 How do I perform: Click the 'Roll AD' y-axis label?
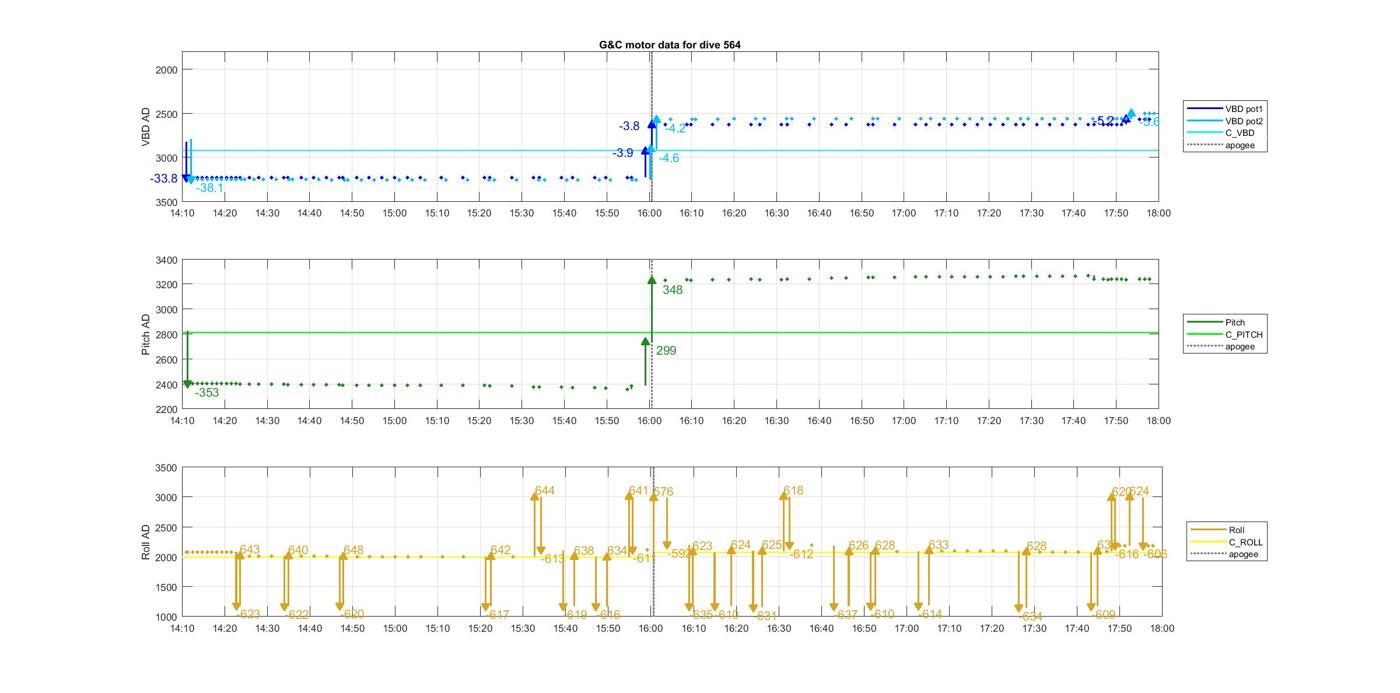coord(145,541)
